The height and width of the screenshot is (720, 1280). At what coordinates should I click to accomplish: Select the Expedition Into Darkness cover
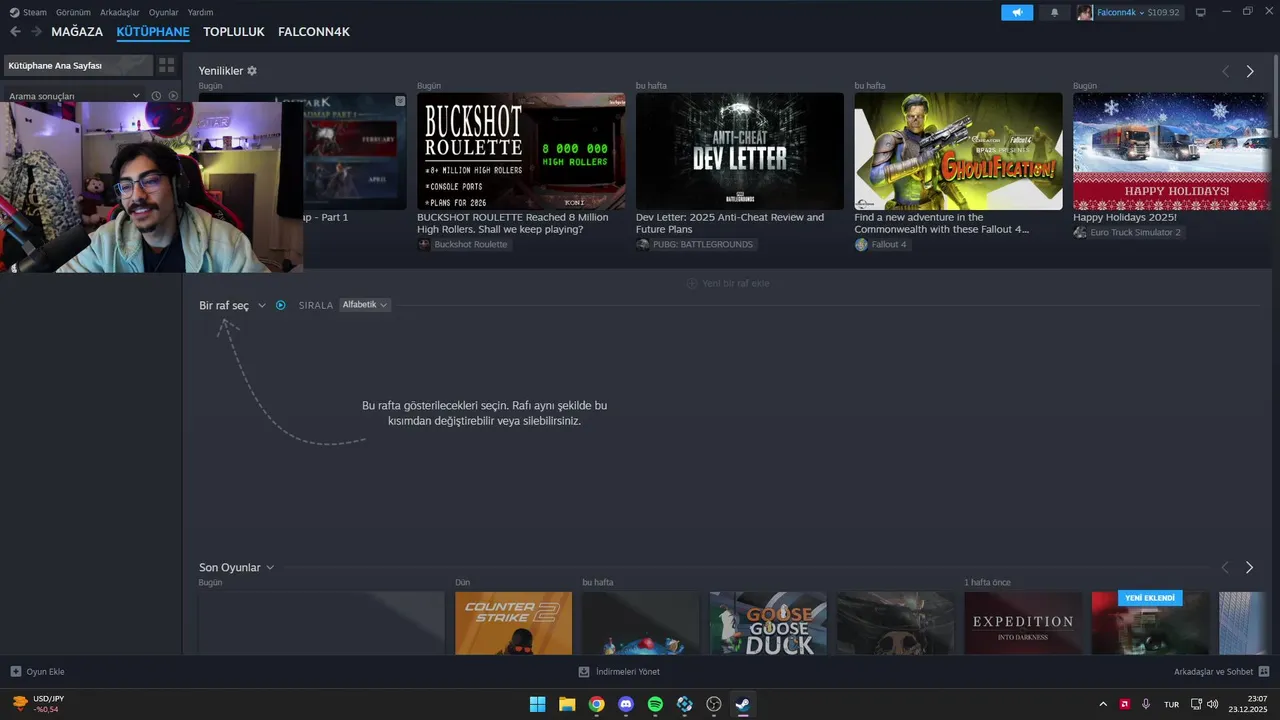[x=1023, y=623]
